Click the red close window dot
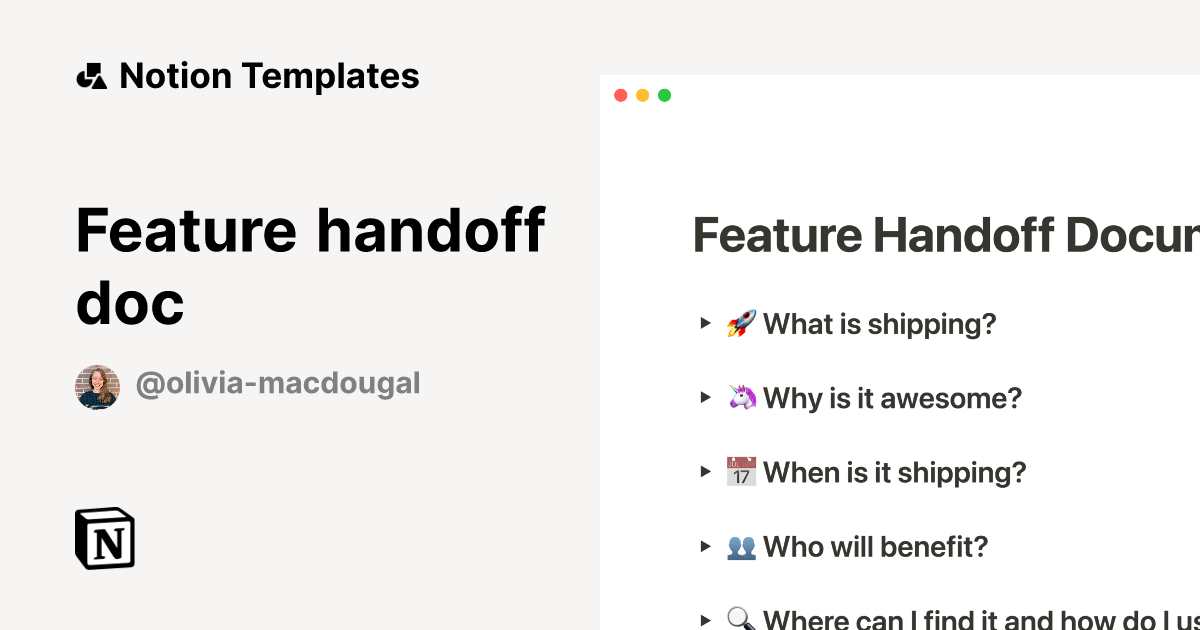The width and height of the screenshot is (1200, 630). point(620,96)
